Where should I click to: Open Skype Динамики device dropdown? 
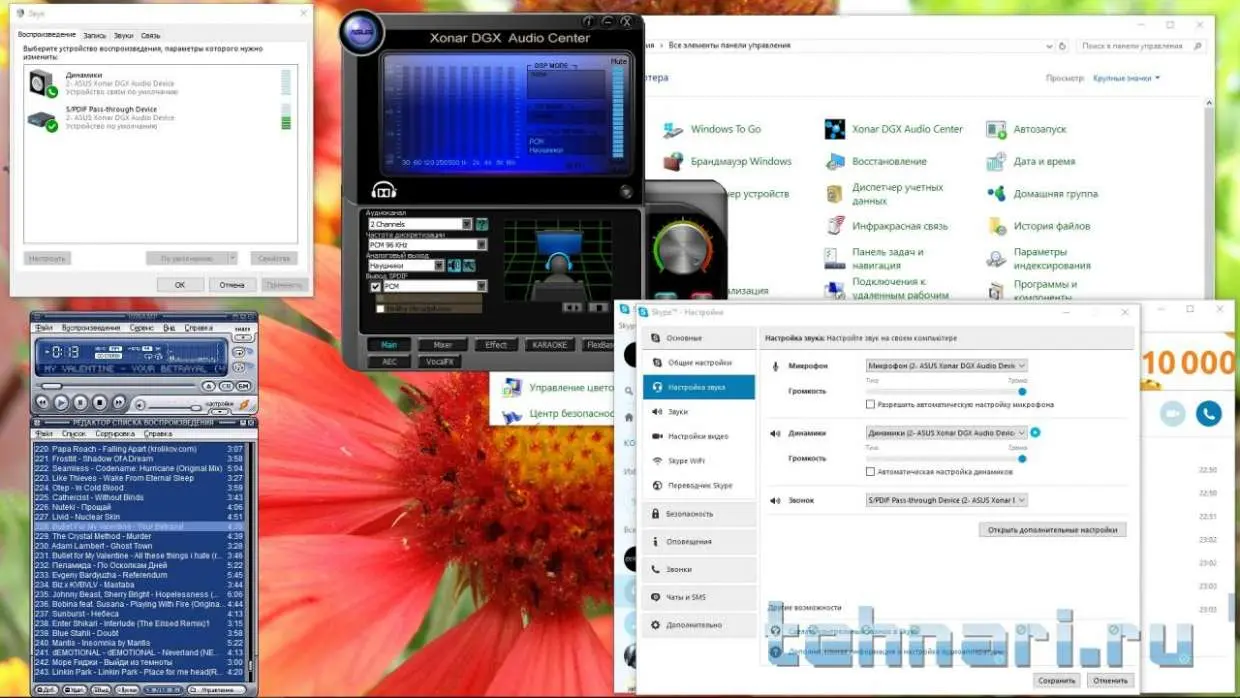point(946,432)
